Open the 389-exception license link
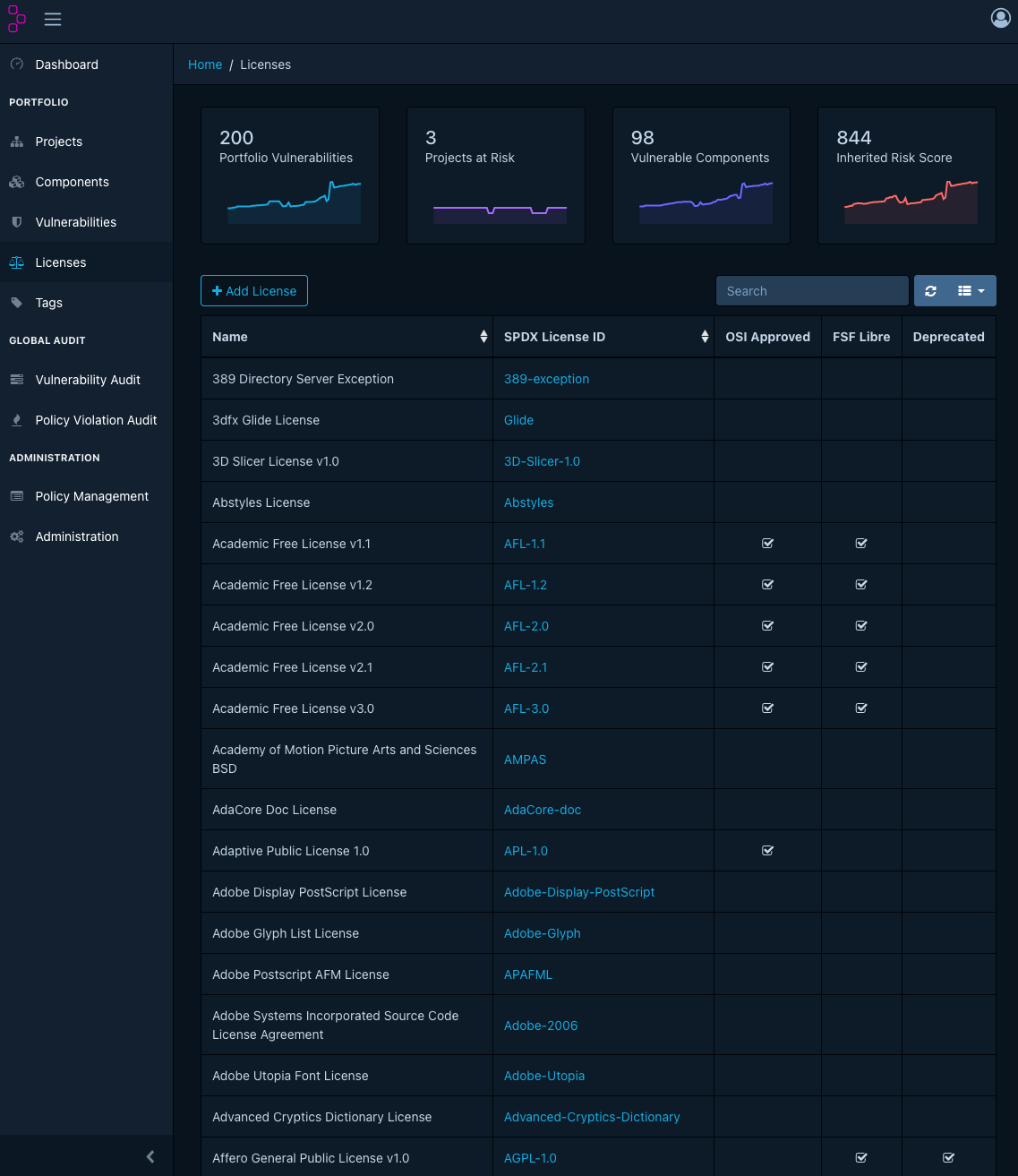This screenshot has height=1176, width=1018. (546, 379)
